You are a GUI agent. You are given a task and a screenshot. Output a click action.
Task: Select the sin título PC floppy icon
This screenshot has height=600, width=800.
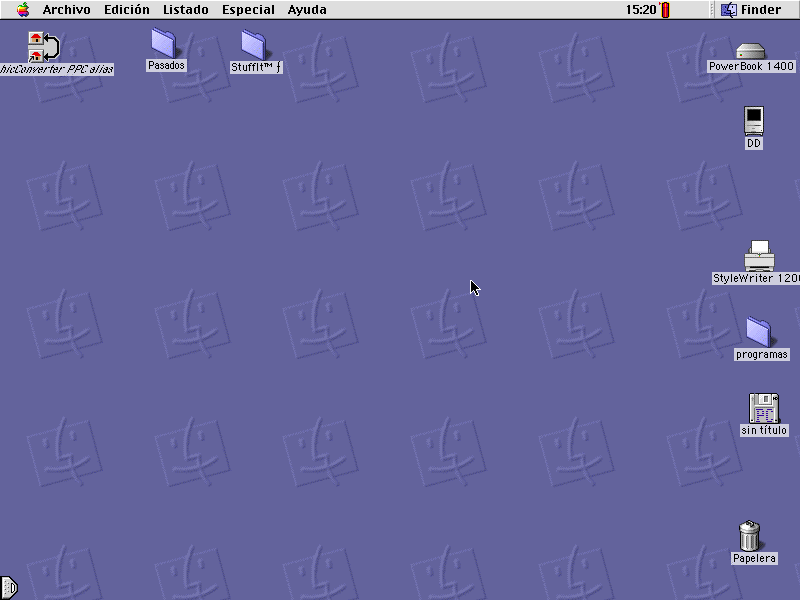[x=764, y=408]
